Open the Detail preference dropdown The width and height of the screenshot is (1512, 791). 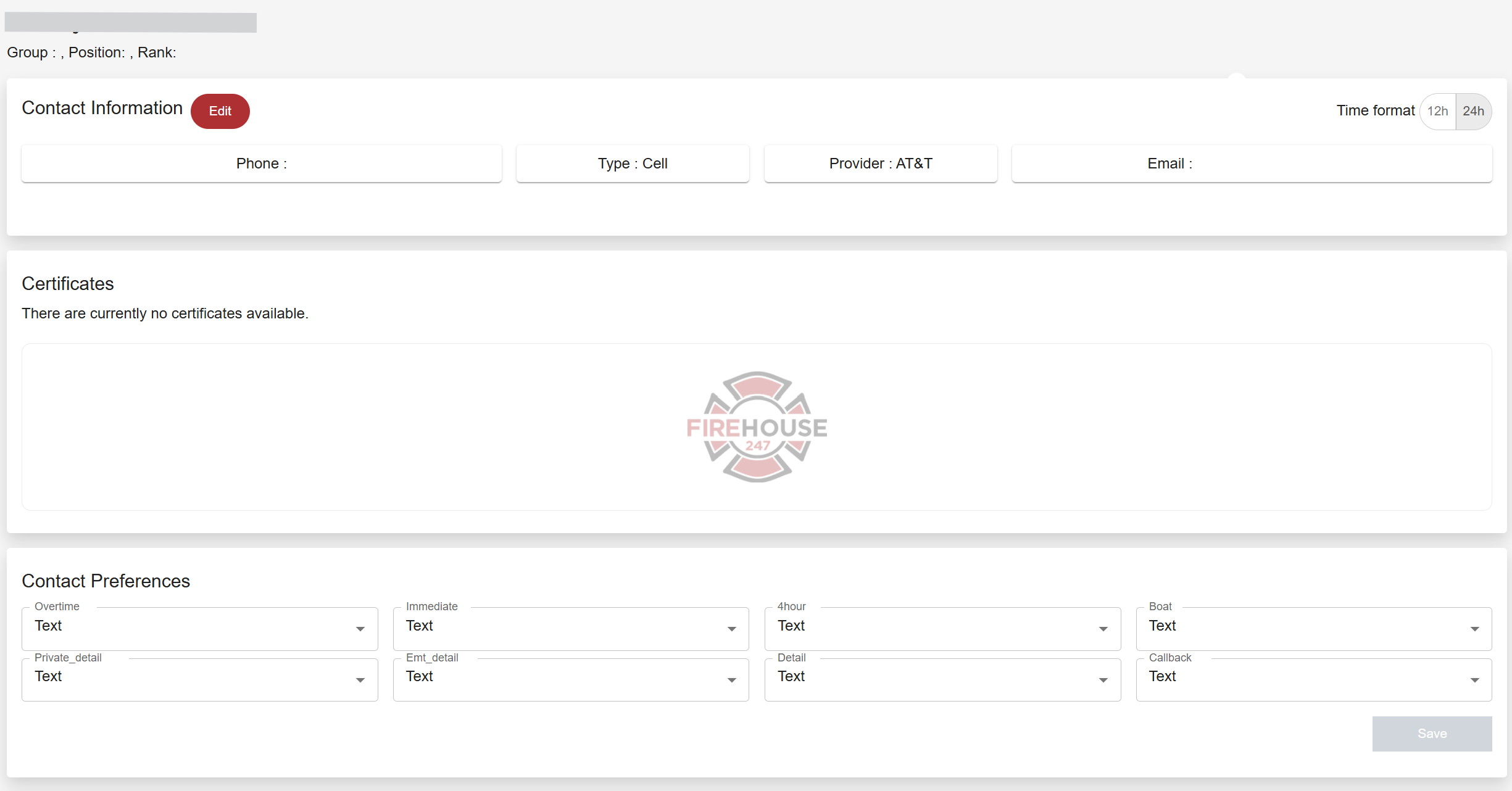(942, 679)
